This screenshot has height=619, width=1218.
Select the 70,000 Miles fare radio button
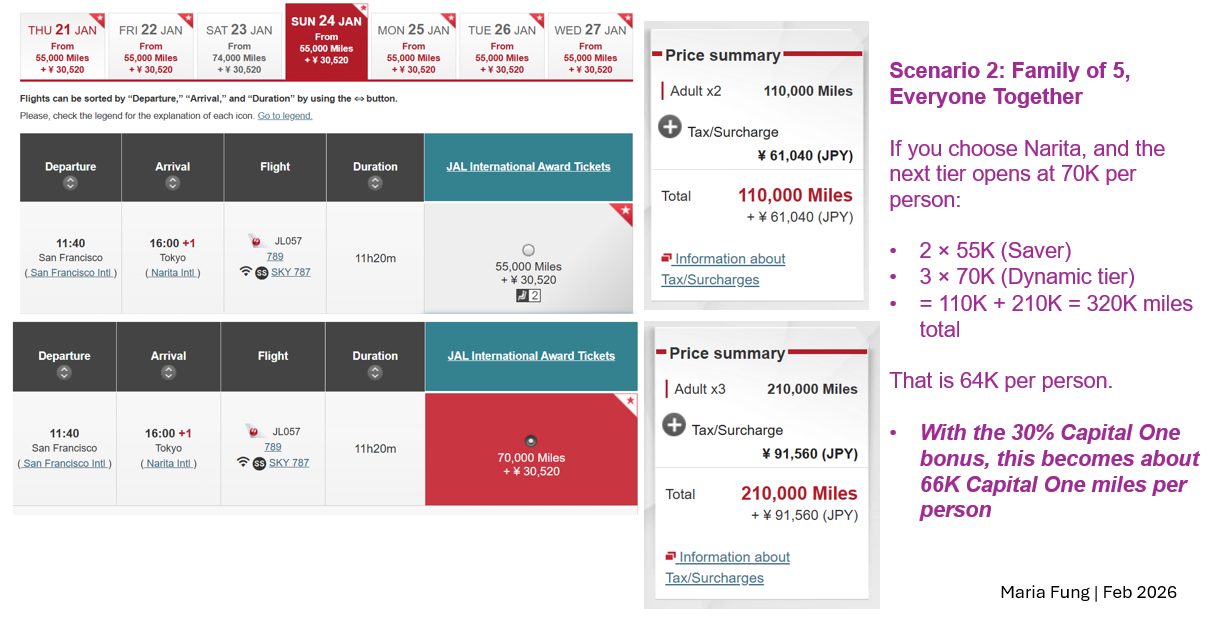coord(531,441)
